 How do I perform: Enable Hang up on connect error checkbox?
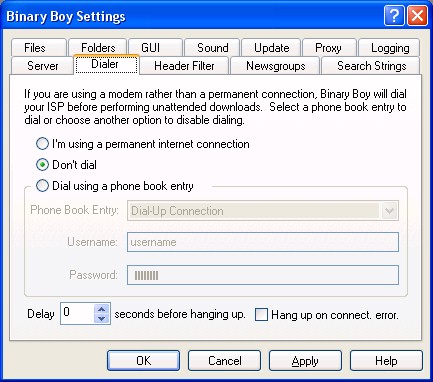(261, 315)
